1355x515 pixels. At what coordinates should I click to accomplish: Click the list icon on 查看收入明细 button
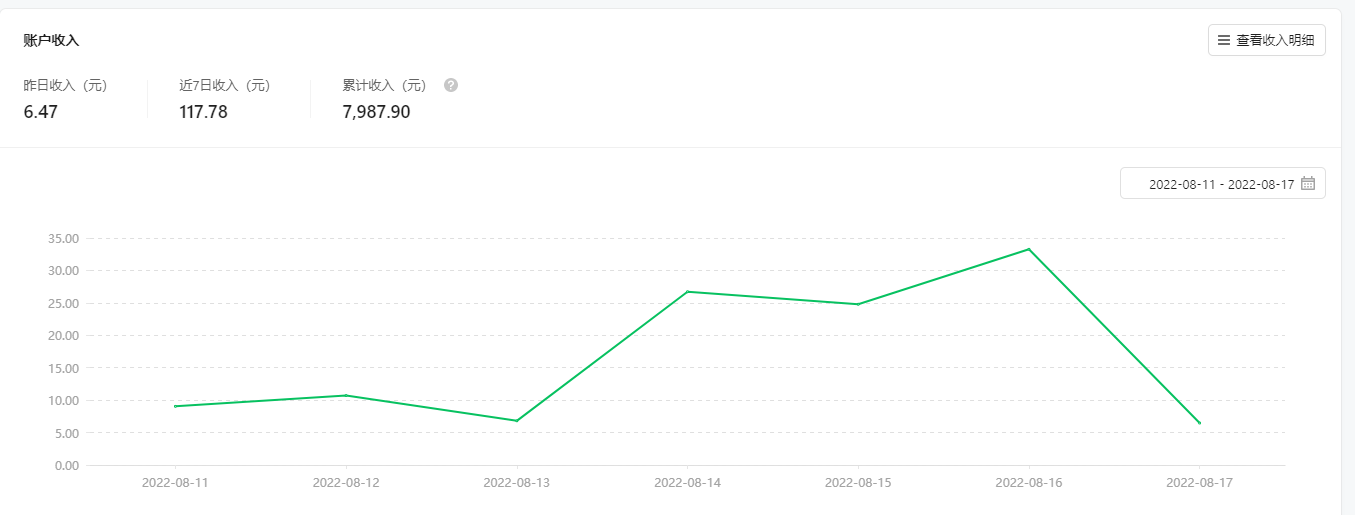coord(1224,41)
